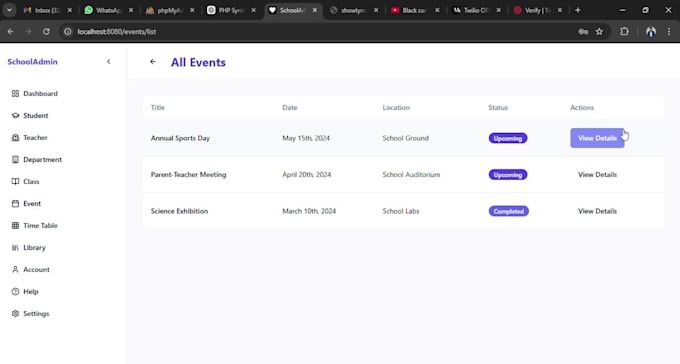
Task: Click the back arrow beside All Events
Action: click(x=153, y=62)
